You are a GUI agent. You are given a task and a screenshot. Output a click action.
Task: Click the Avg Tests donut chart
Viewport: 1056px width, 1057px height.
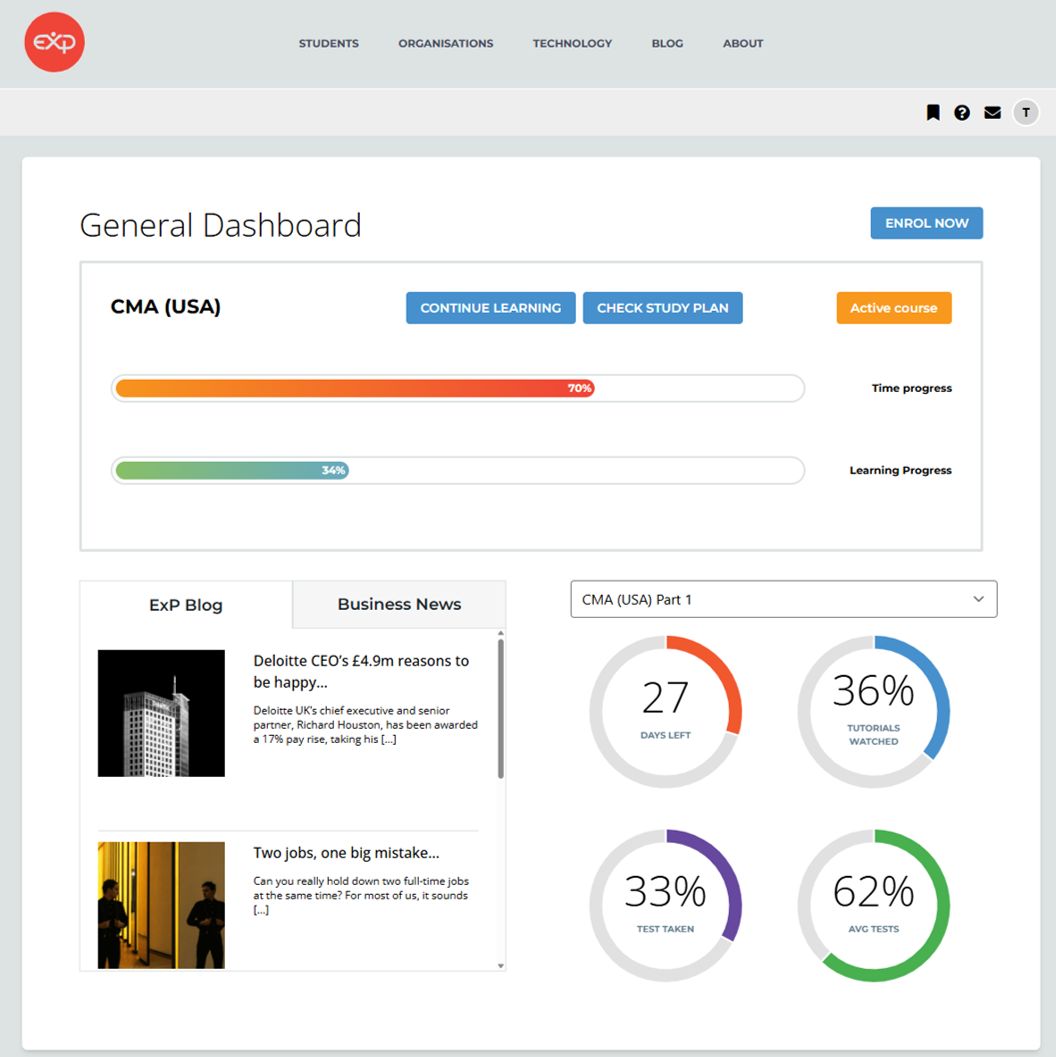[x=873, y=905]
